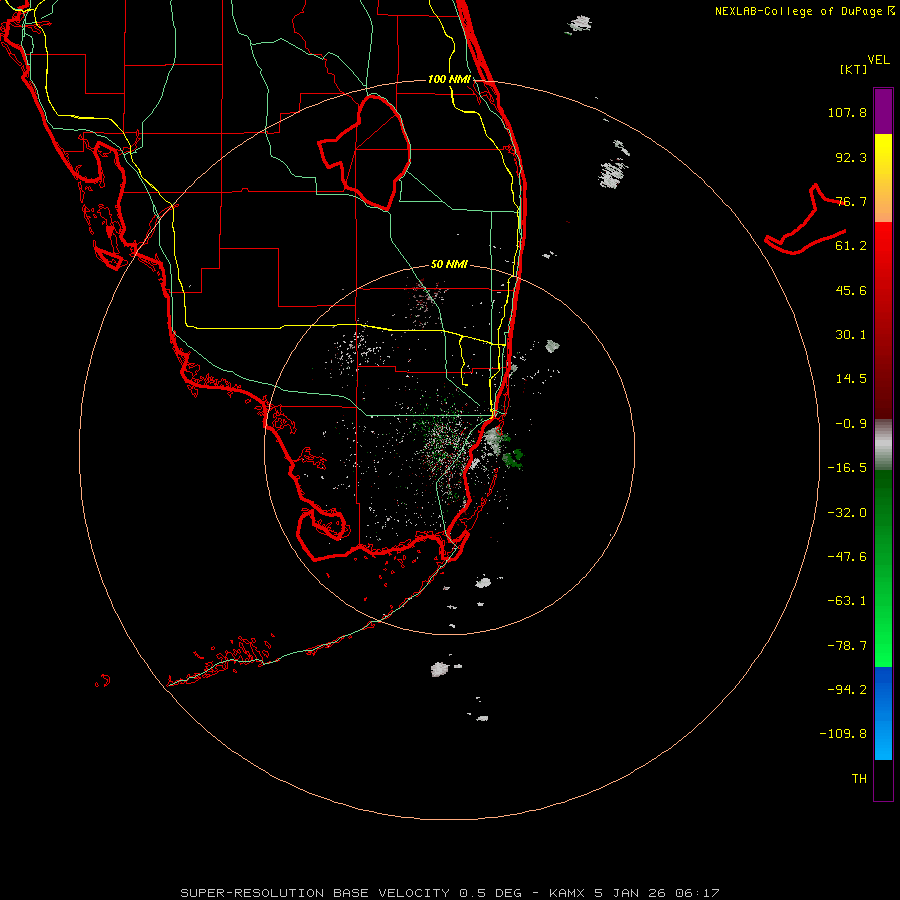Click the [KT] units label
The height and width of the screenshot is (900, 900).
(x=854, y=69)
